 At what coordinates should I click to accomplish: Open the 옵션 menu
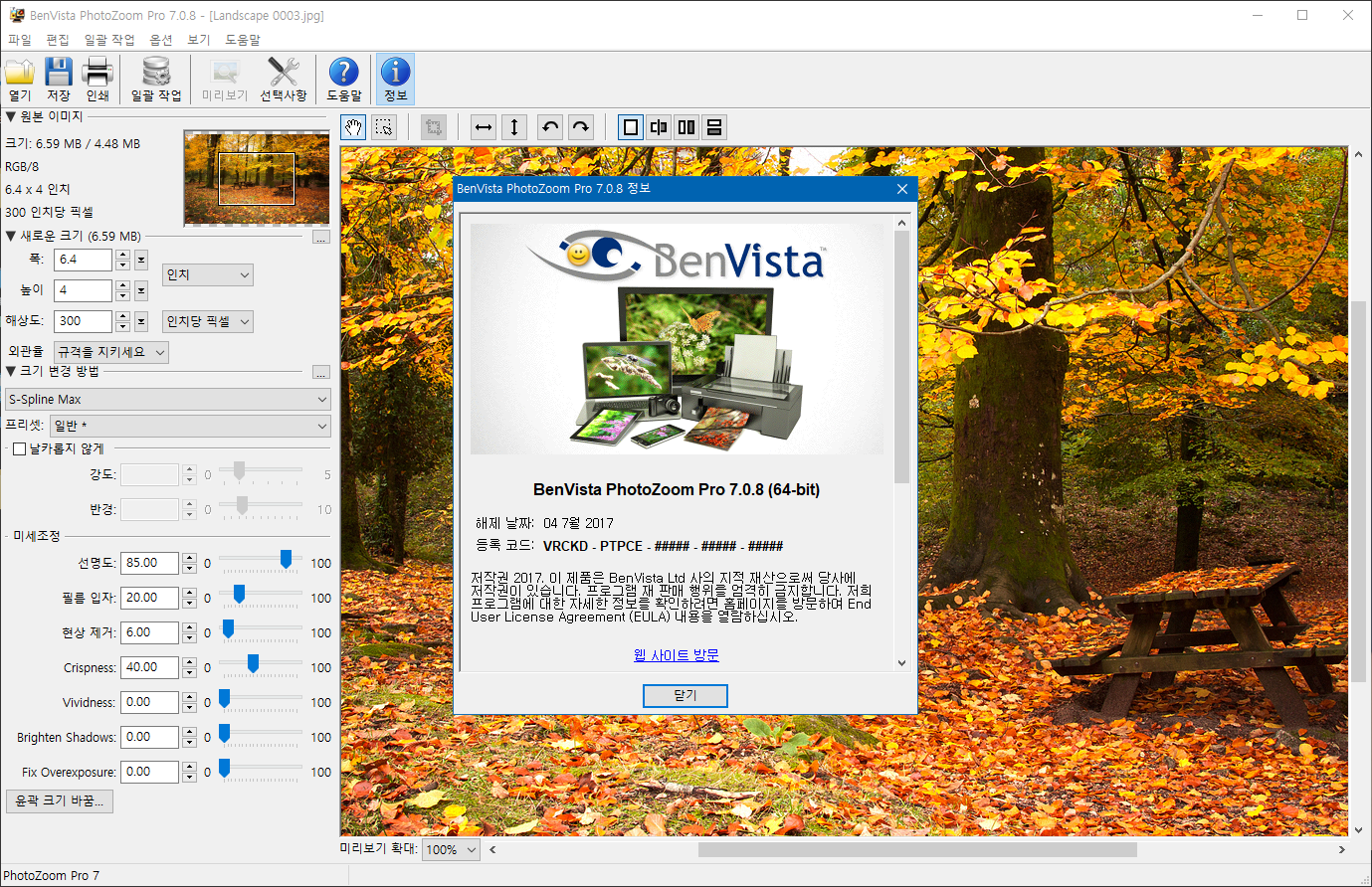click(x=161, y=40)
